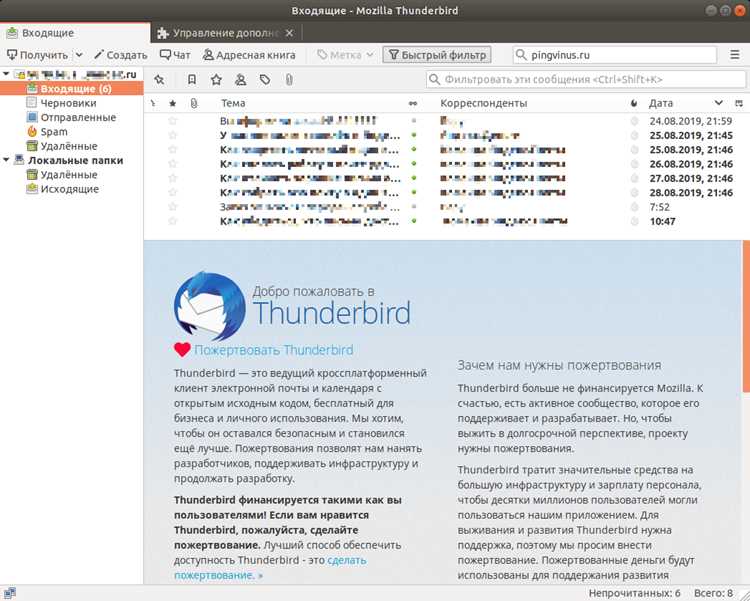
Task: Close the Управление дополнениями tab
Action: pyautogui.click(x=289, y=33)
